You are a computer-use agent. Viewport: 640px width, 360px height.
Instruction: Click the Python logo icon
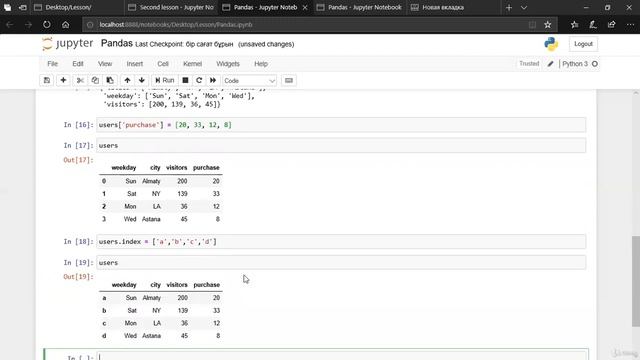(x=551, y=44)
